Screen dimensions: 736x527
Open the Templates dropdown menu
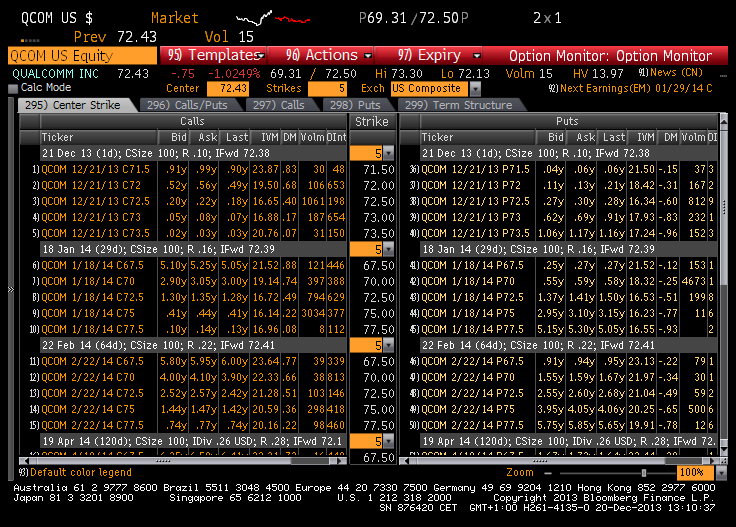pyautogui.click(x=214, y=55)
